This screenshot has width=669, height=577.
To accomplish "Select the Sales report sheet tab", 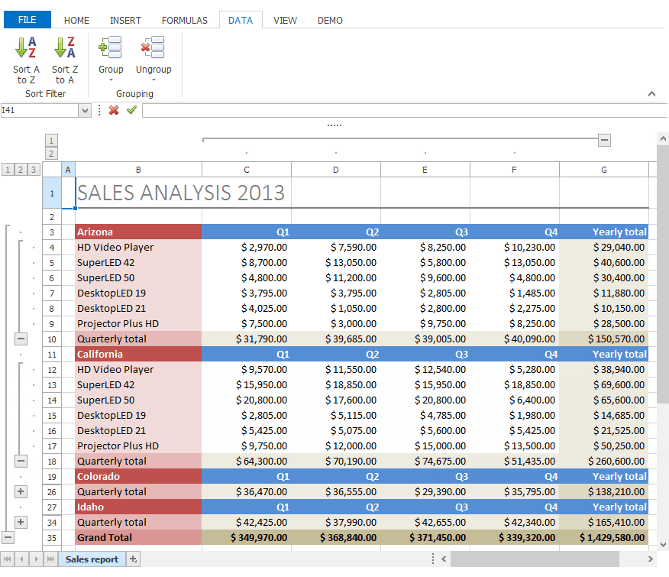I will click(x=91, y=559).
